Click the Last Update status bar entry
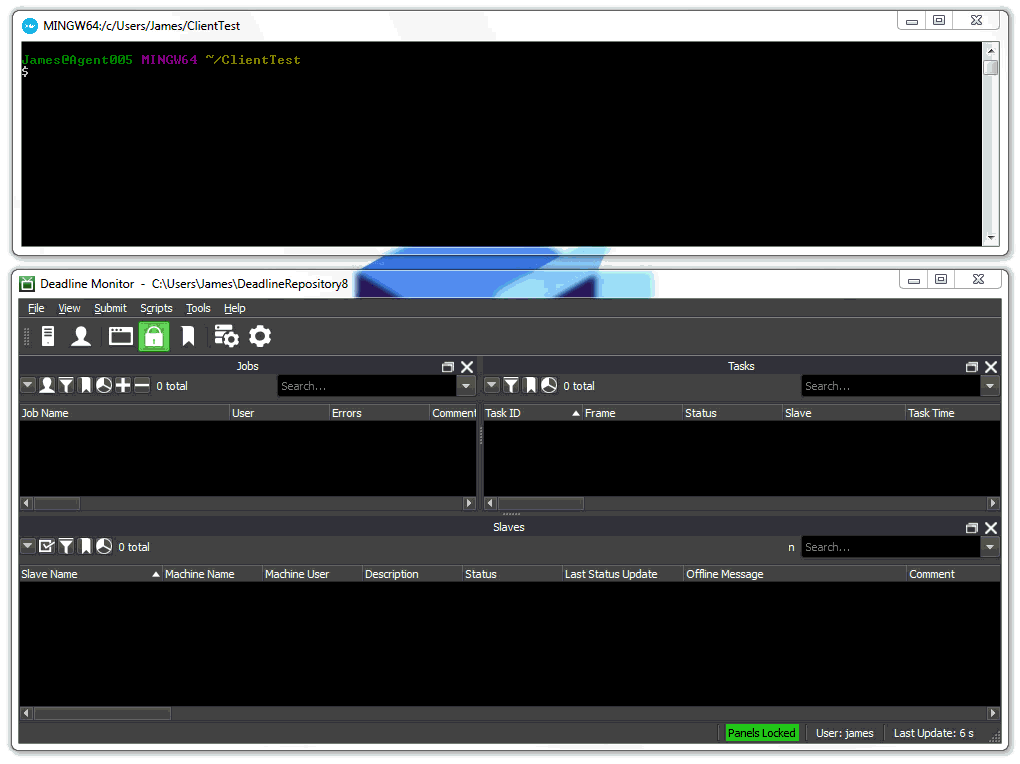Screen dimensions: 1020x764 [933, 733]
